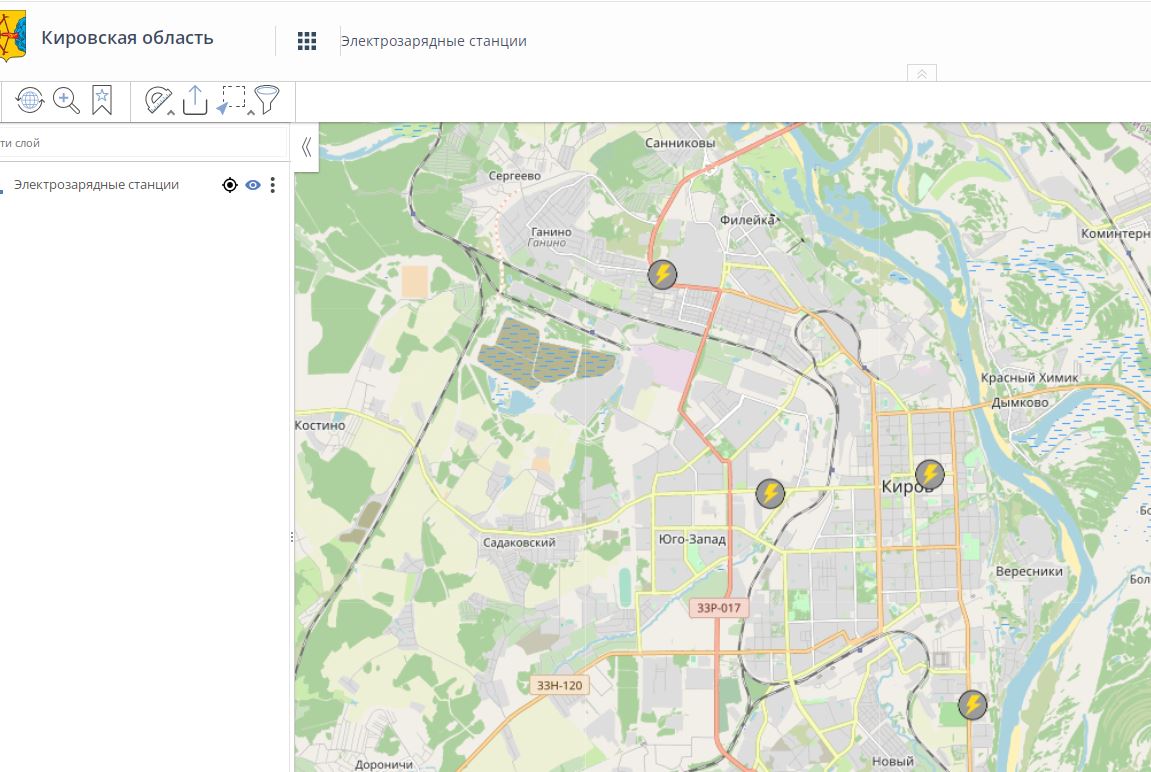Select the zoom-in magnifier tool

66,100
